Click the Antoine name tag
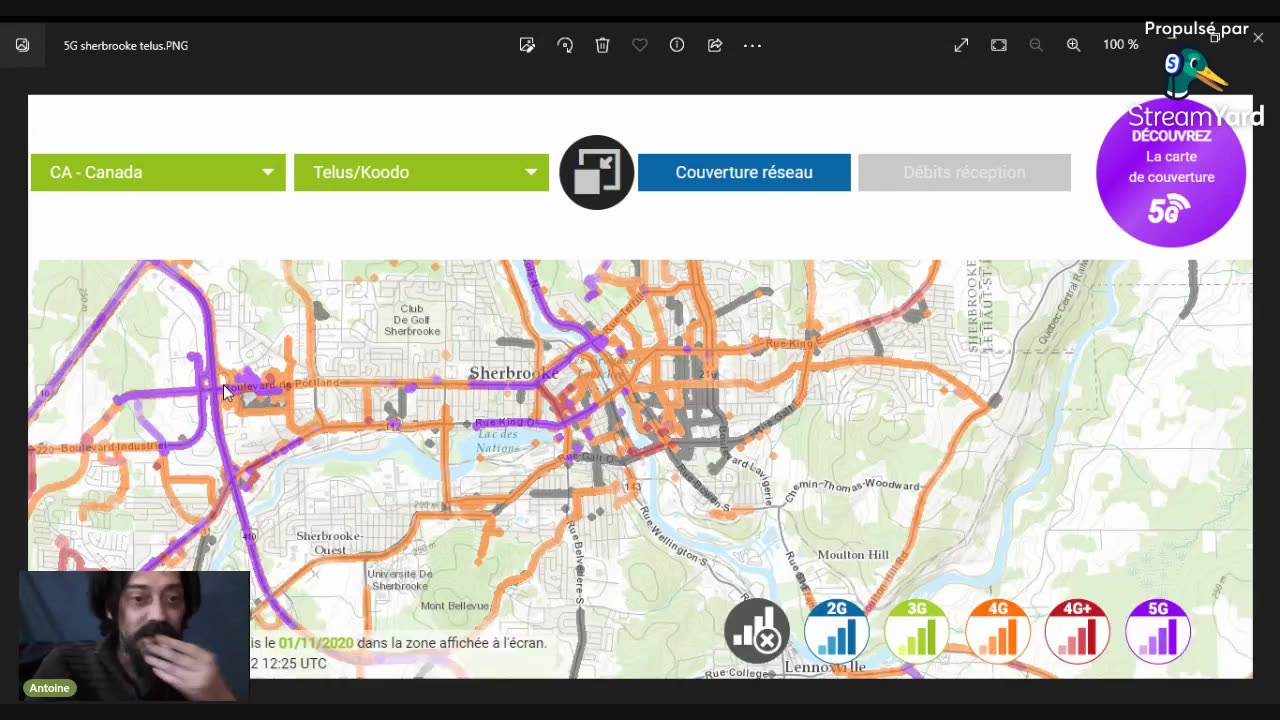The height and width of the screenshot is (720, 1280). (49, 688)
